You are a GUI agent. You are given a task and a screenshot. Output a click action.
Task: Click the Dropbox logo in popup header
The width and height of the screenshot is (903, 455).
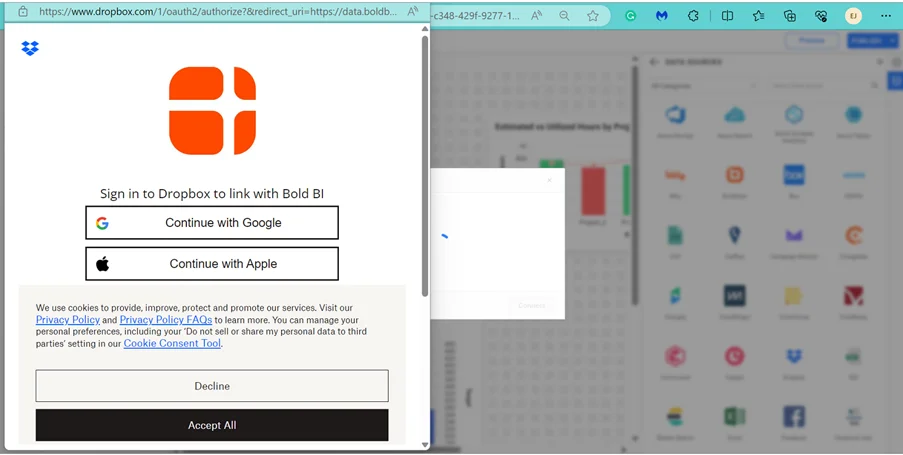(30, 48)
